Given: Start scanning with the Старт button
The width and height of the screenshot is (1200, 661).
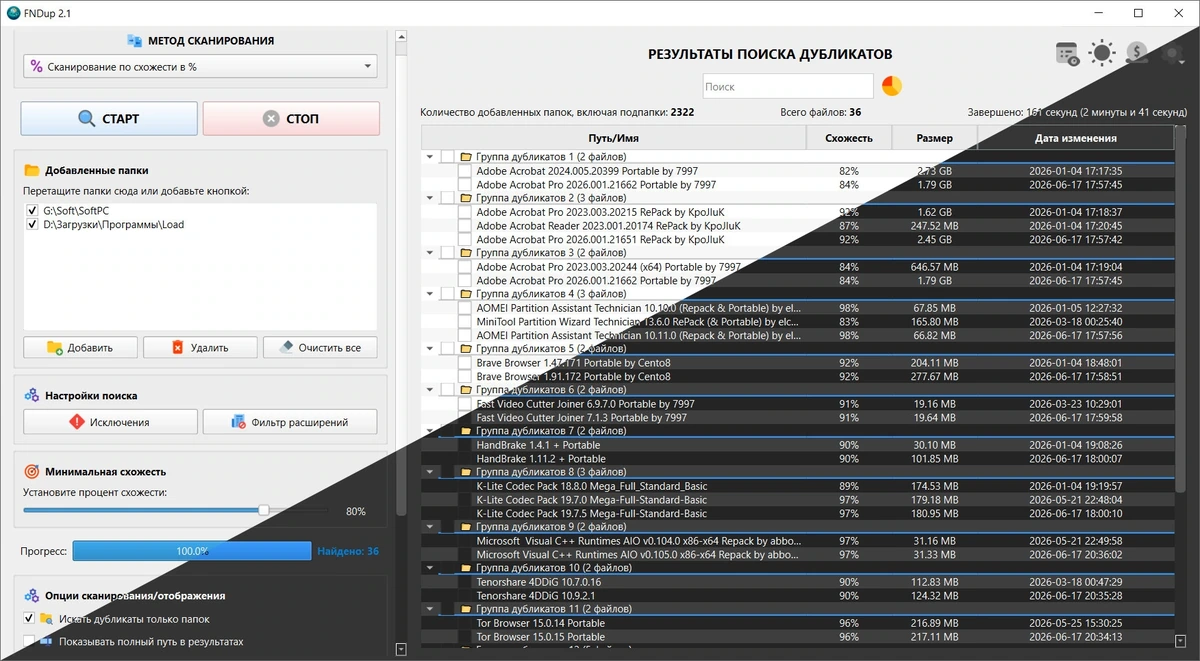Looking at the screenshot, I should [109, 118].
